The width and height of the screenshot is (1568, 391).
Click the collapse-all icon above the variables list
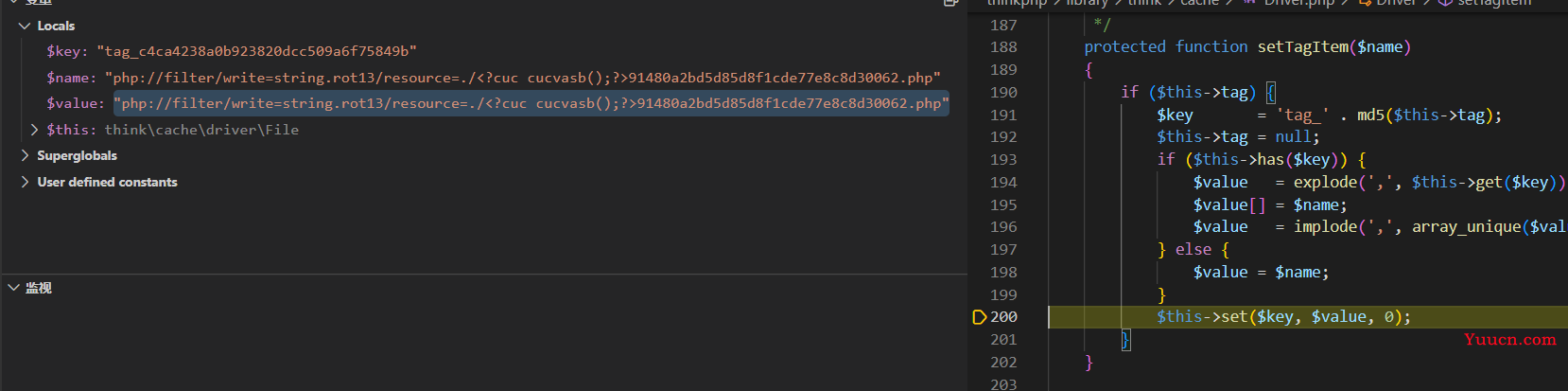(x=951, y=3)
